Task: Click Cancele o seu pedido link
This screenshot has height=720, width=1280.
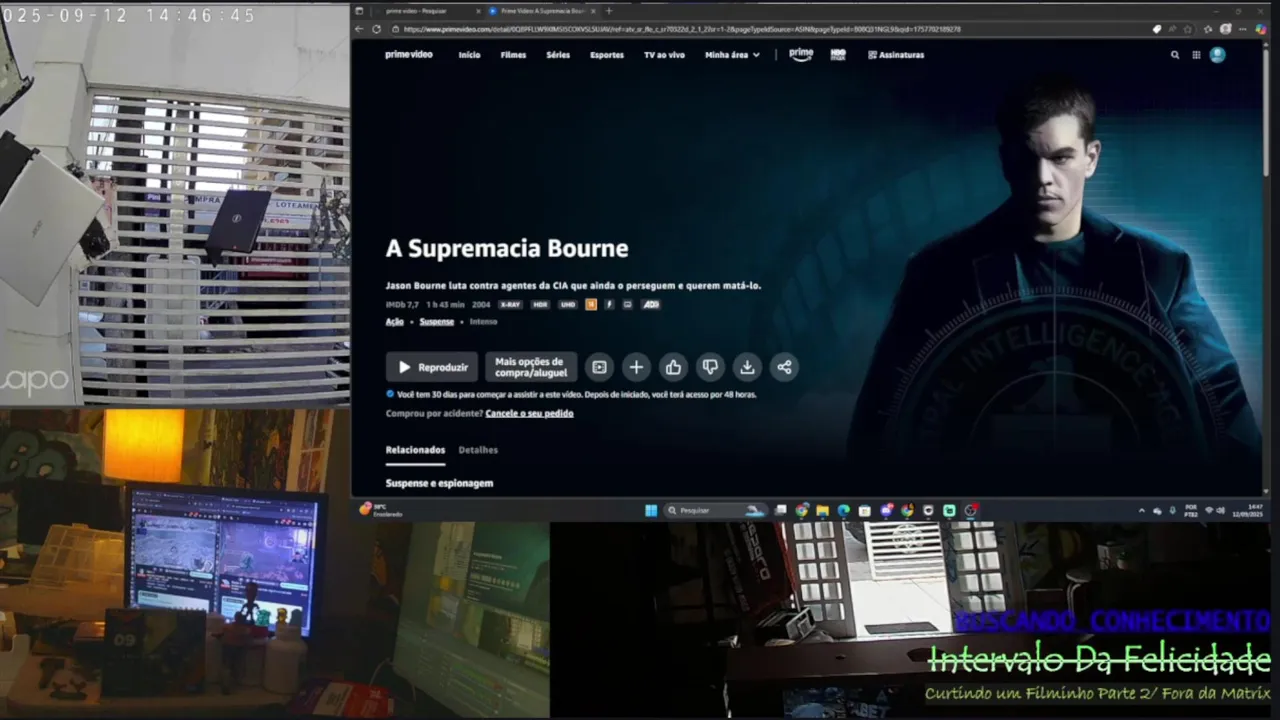Action: [529, 413]
